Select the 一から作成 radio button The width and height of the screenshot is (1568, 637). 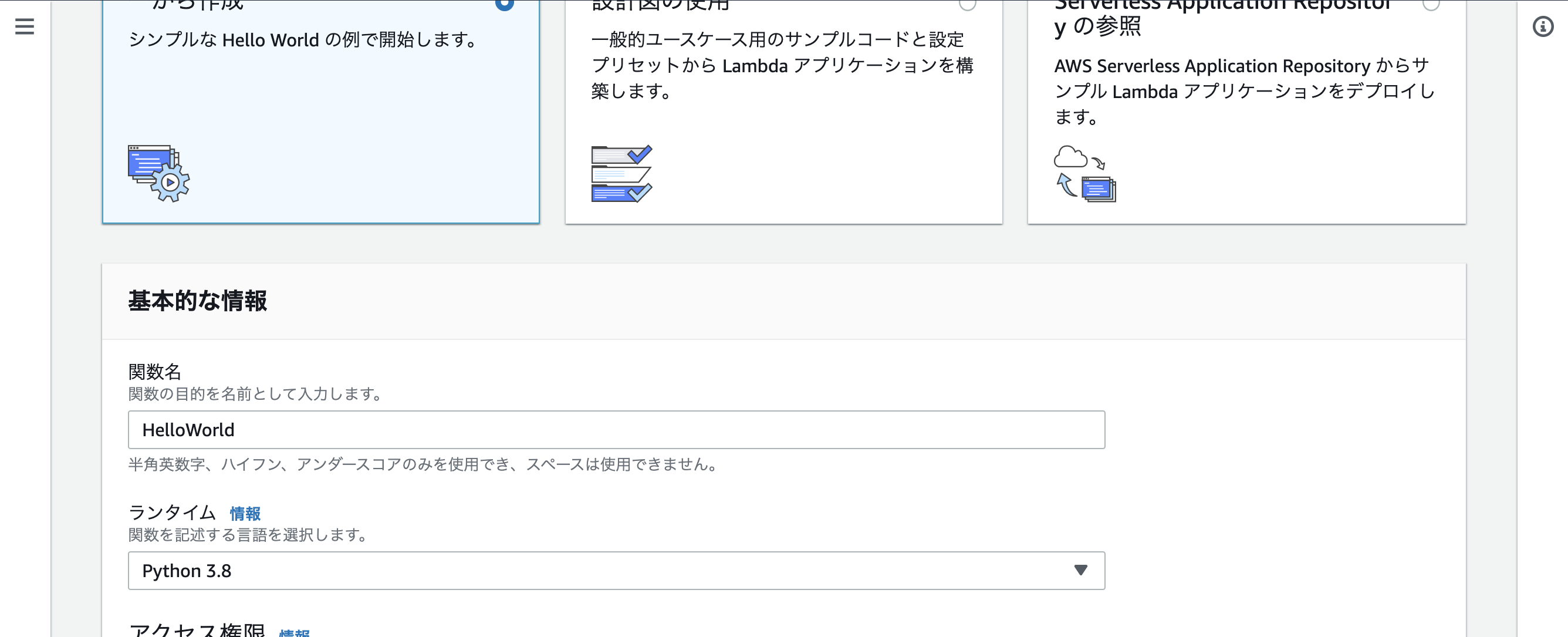504,5
